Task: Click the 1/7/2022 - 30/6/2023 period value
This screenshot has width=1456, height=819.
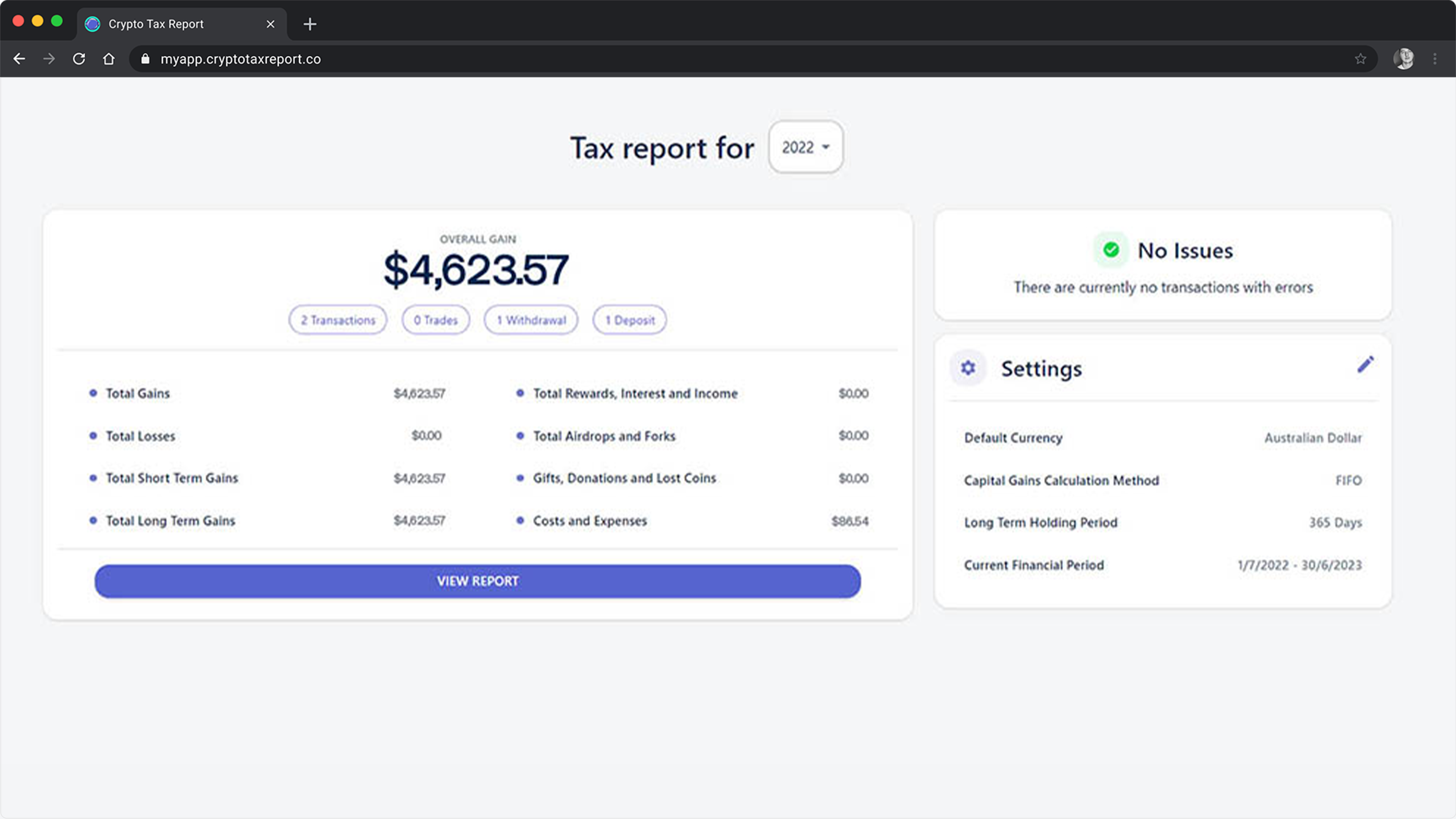Action: [x=1300, y=565]
